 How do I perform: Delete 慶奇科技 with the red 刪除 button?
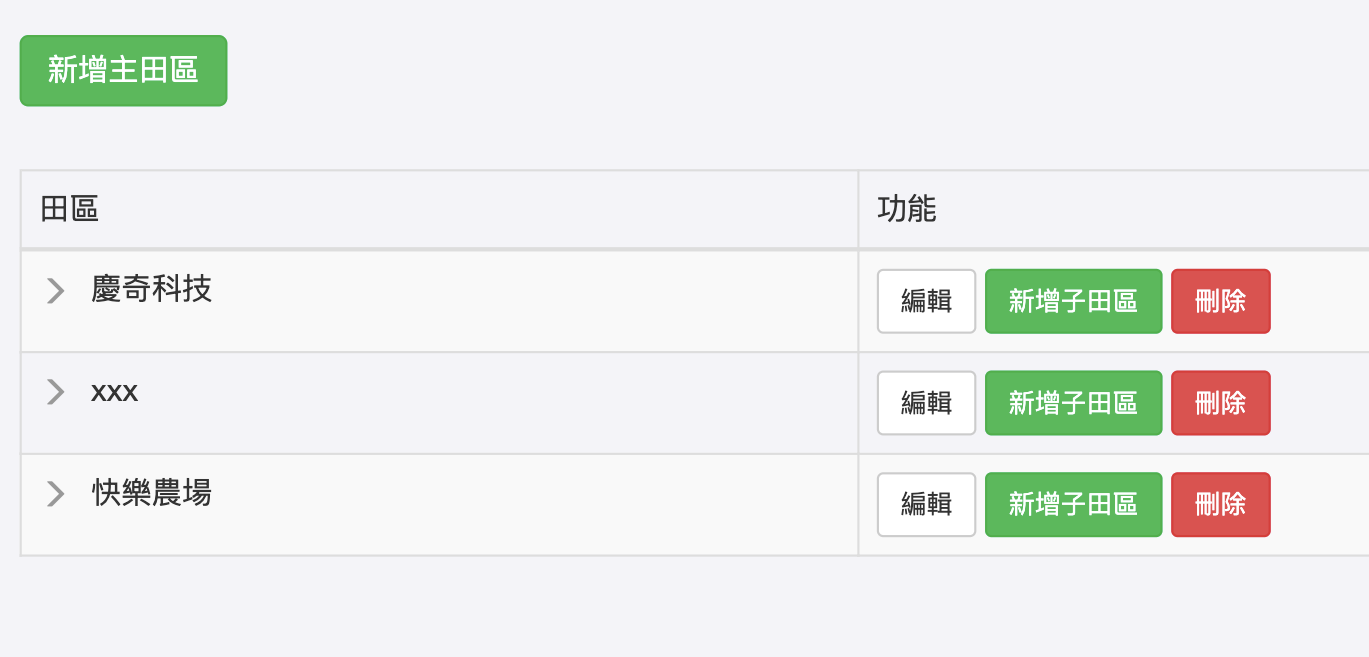pos(1220,301)
